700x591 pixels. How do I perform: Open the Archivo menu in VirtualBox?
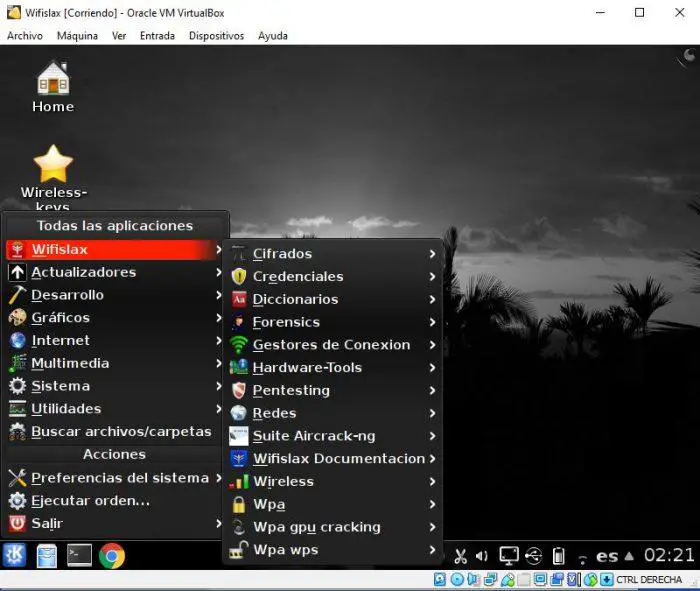point(25,36)
